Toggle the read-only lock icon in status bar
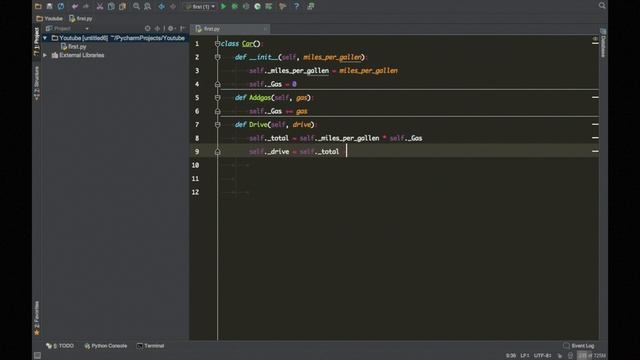 560,356
